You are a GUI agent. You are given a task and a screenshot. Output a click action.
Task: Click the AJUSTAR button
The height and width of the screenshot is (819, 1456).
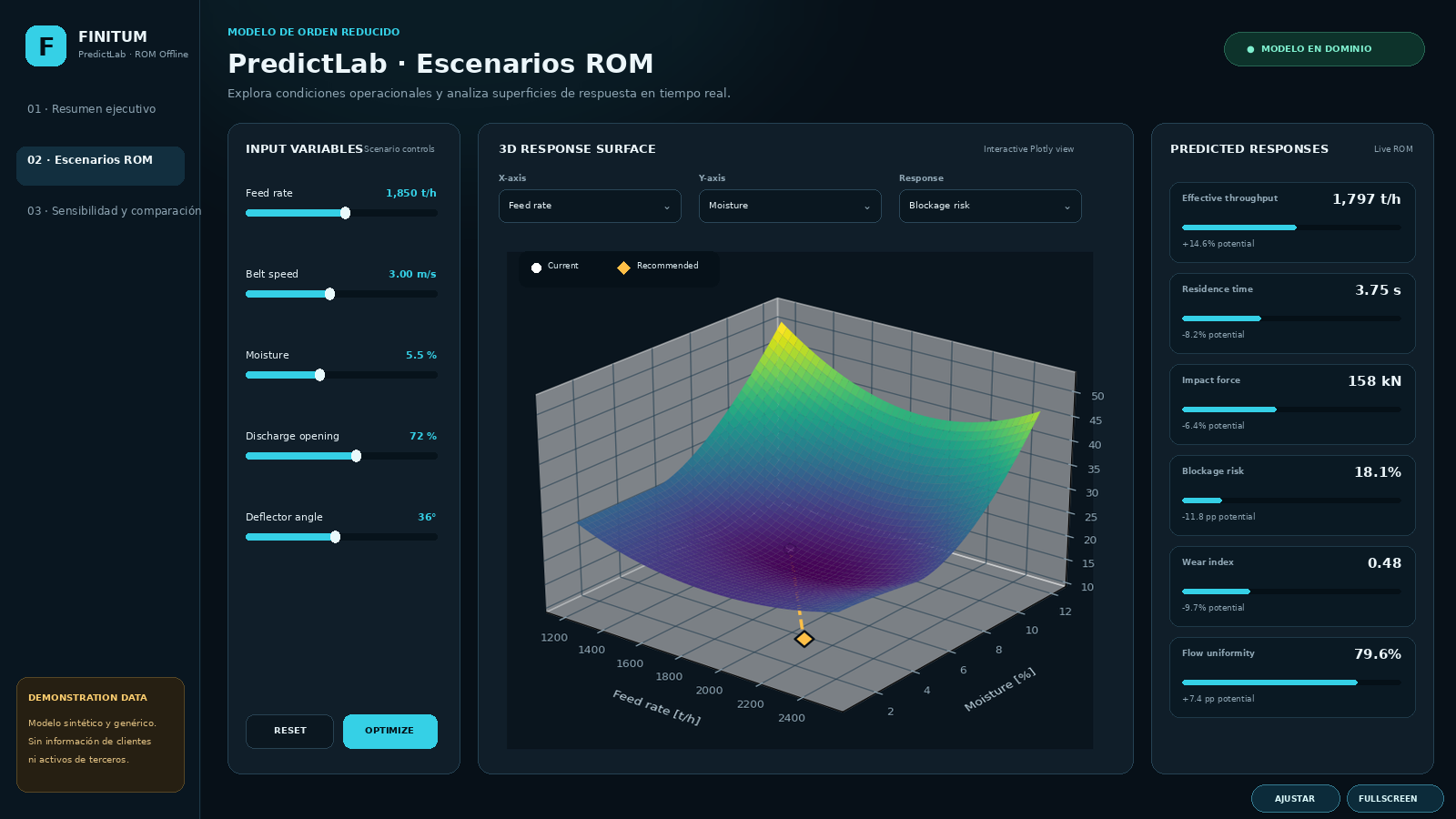1295,798
